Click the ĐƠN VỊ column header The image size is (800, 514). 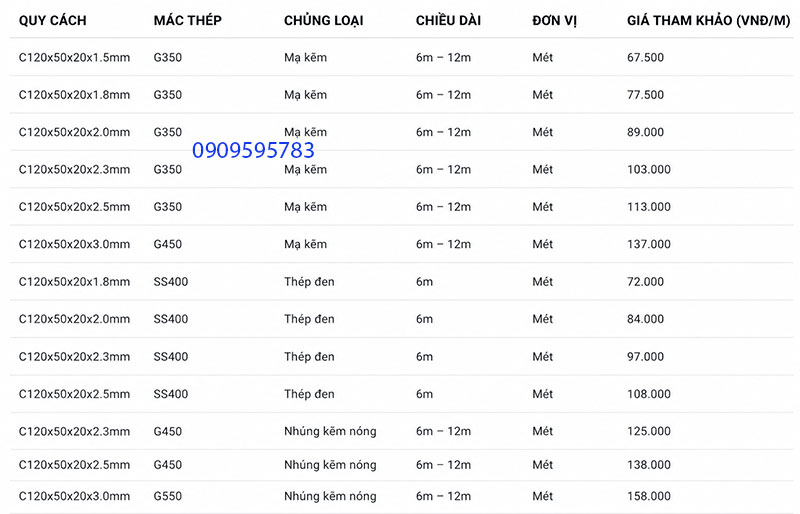click(554, 21)
